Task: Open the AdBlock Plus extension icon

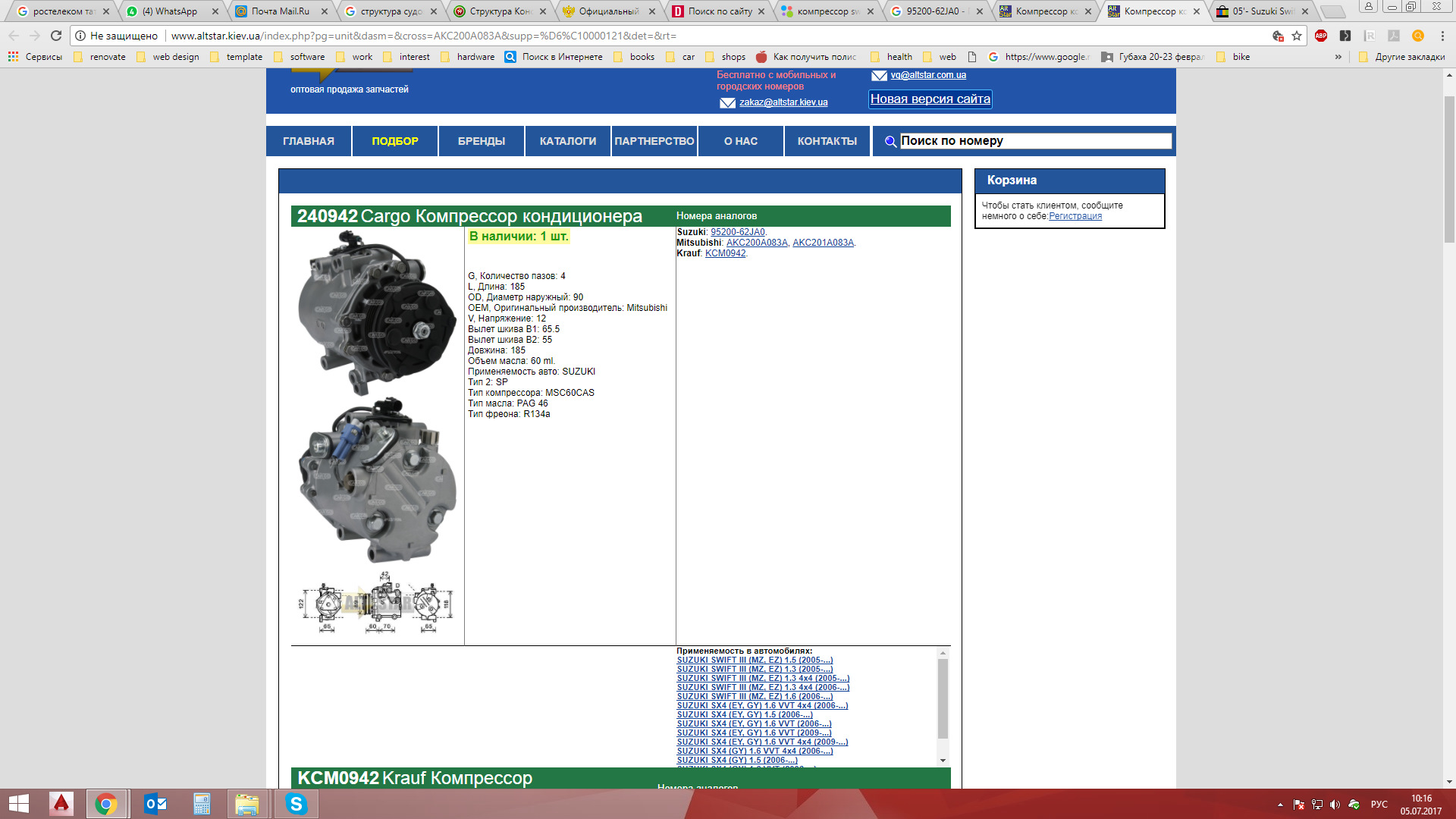Action: pyautogui.click(x=1321, y=36)
